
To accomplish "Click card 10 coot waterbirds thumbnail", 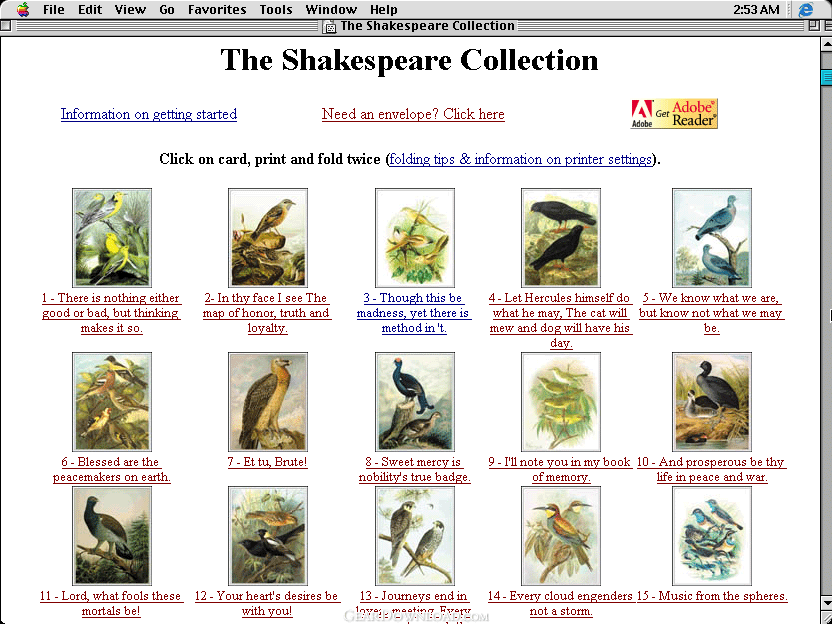I will tap(712, 402).
